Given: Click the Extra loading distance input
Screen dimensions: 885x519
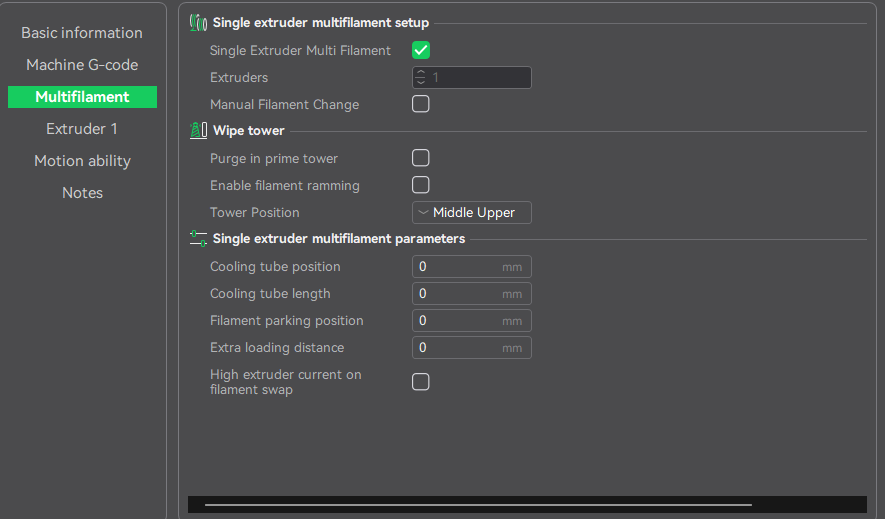Looking at the screenshot, I should 472,348.
